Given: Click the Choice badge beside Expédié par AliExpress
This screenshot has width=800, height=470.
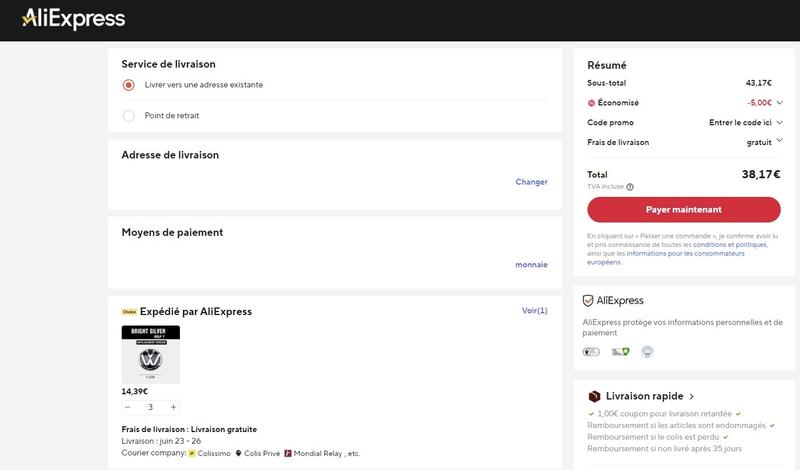Looking at the screenshot, I should click(x=129, y=312).
